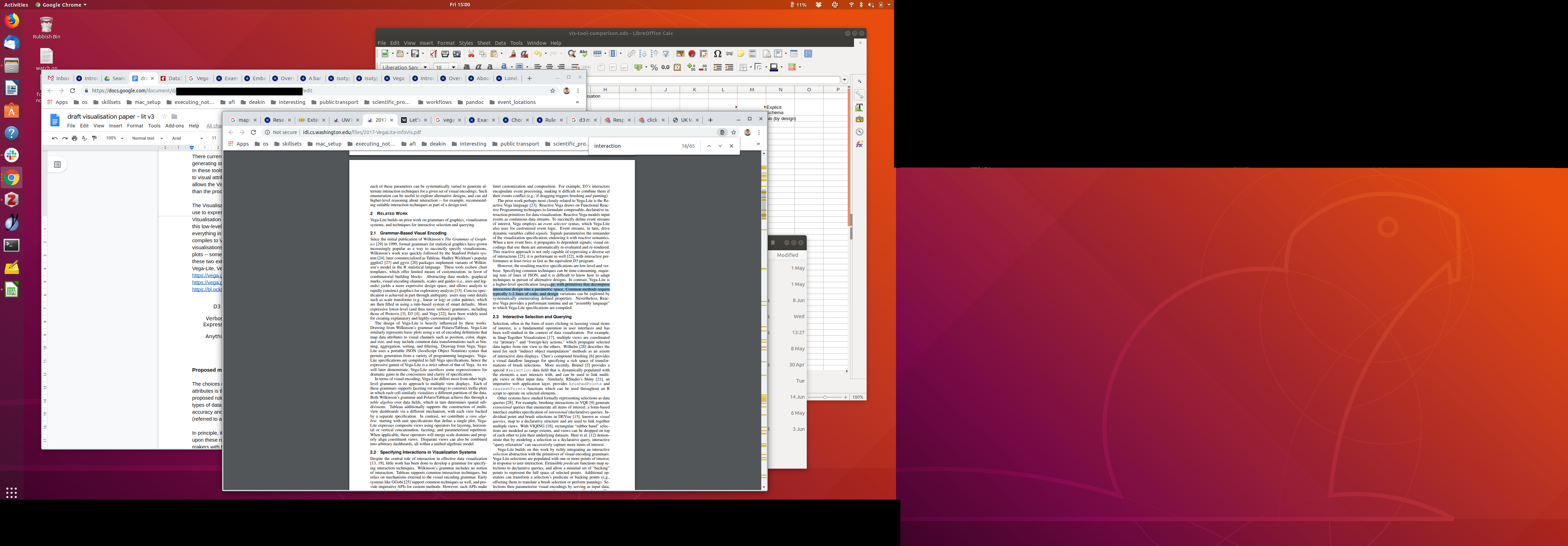Insert a chart with the Calc pie icon
The height and width of the screenshot is (546, 1568).
(x=692, y=54)
